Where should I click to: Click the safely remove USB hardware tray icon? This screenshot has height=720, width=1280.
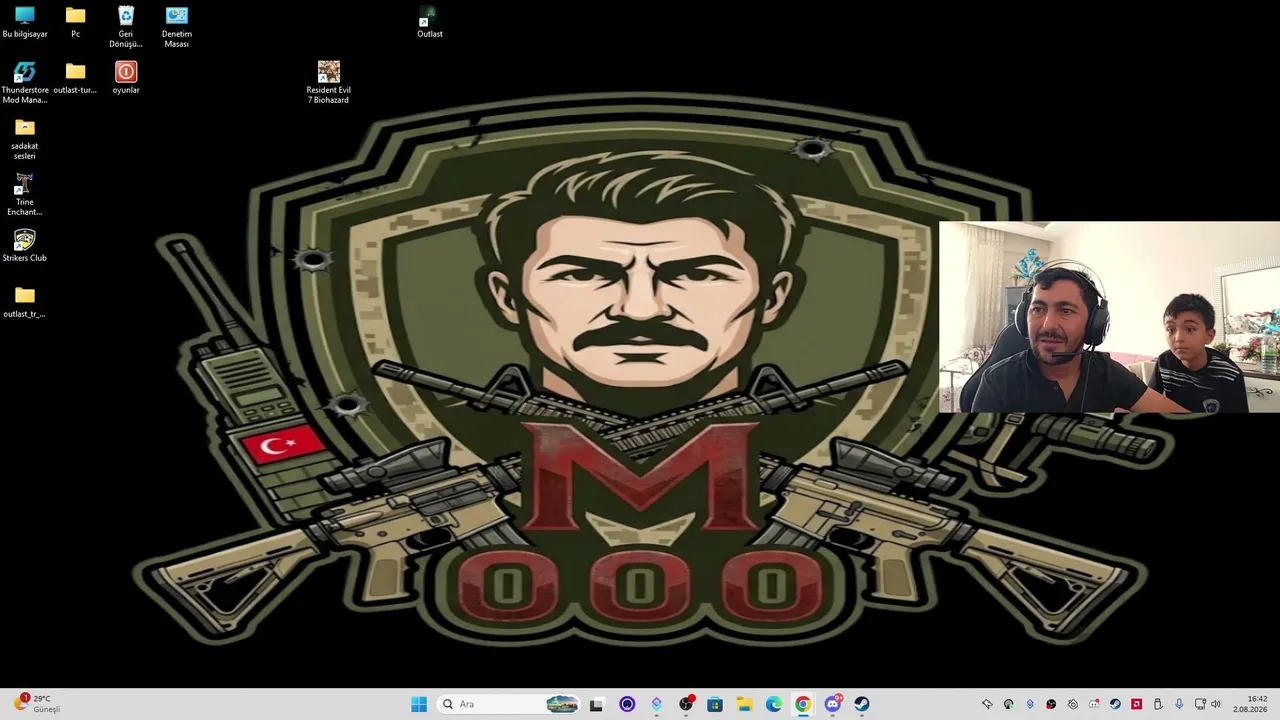[1158, 704]
